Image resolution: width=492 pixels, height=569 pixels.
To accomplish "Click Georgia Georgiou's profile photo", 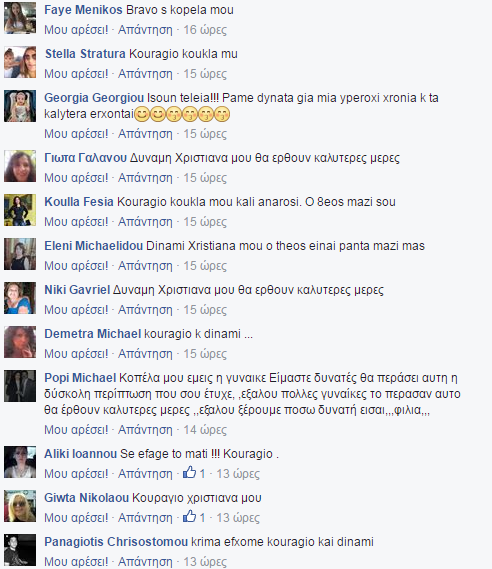I will 20,106.
